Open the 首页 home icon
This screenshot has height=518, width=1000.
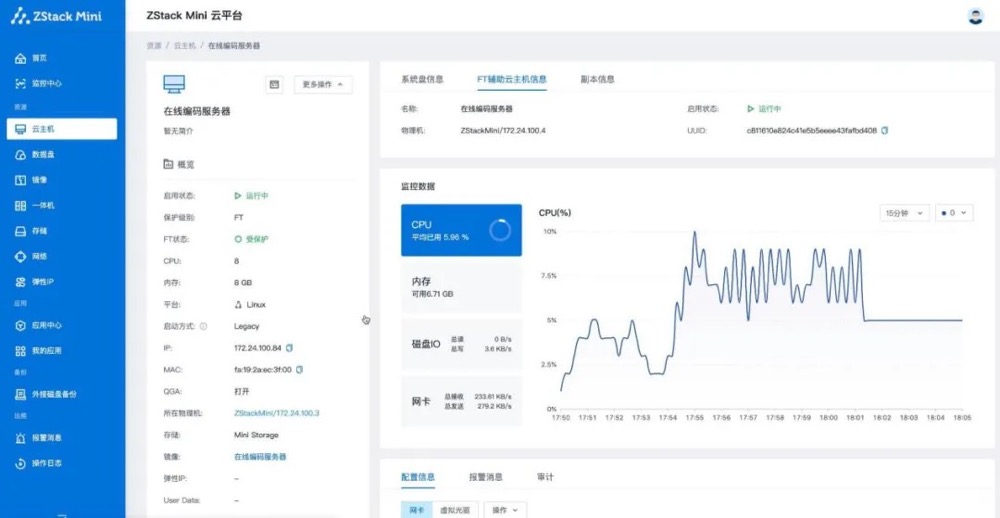[x=20, y=58]
